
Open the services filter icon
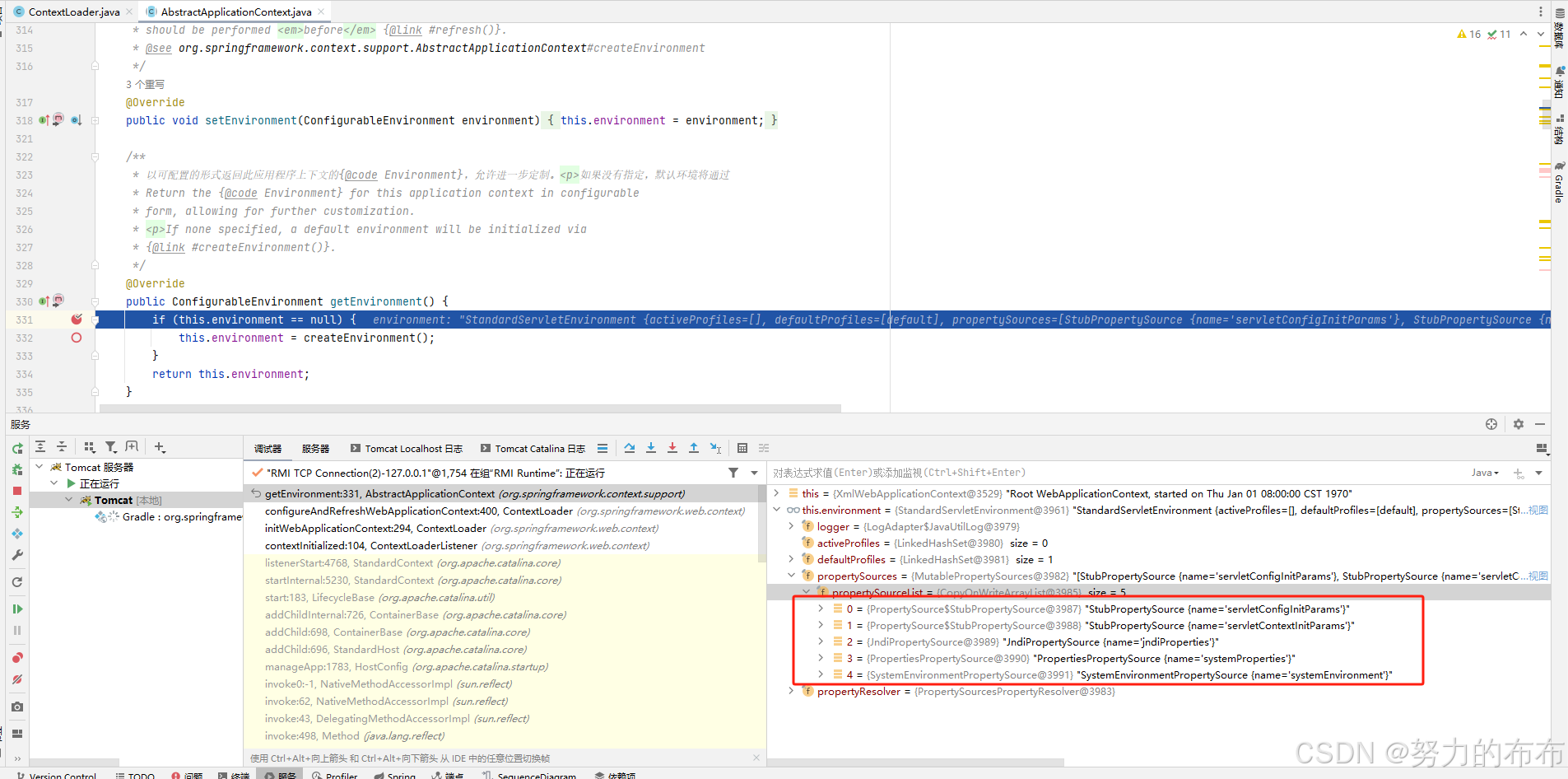pyautogui.click(x=111, y=446)
